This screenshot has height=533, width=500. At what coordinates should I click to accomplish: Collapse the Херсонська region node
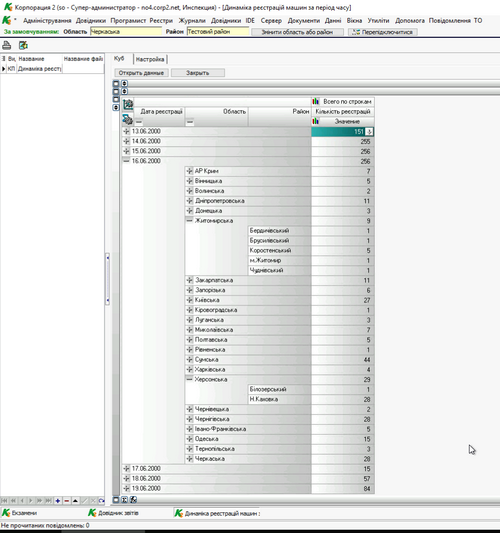point(190,379)
